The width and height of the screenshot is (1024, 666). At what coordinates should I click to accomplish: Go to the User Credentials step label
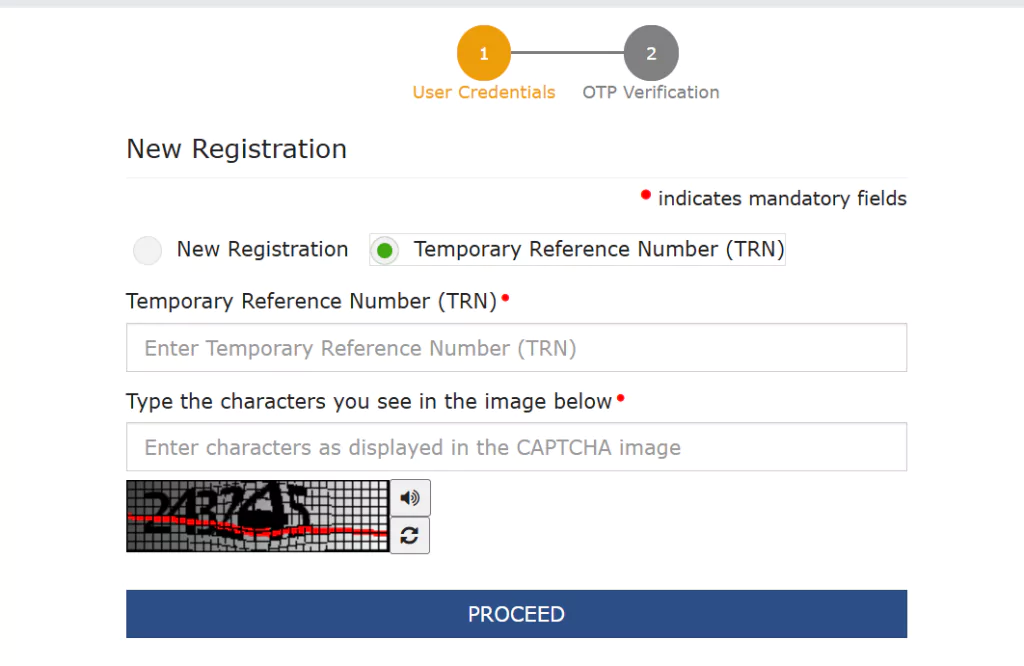tap(484, 92)
